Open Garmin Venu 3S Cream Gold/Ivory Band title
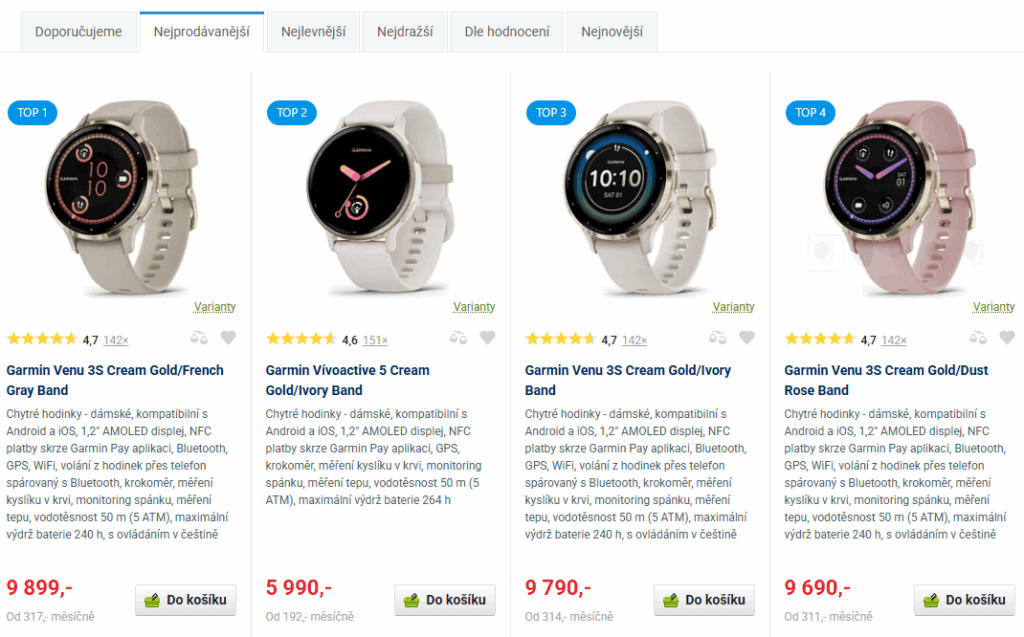Image resolution: width=1024 pixels, height=637 pixels. (x=628, y=380)
